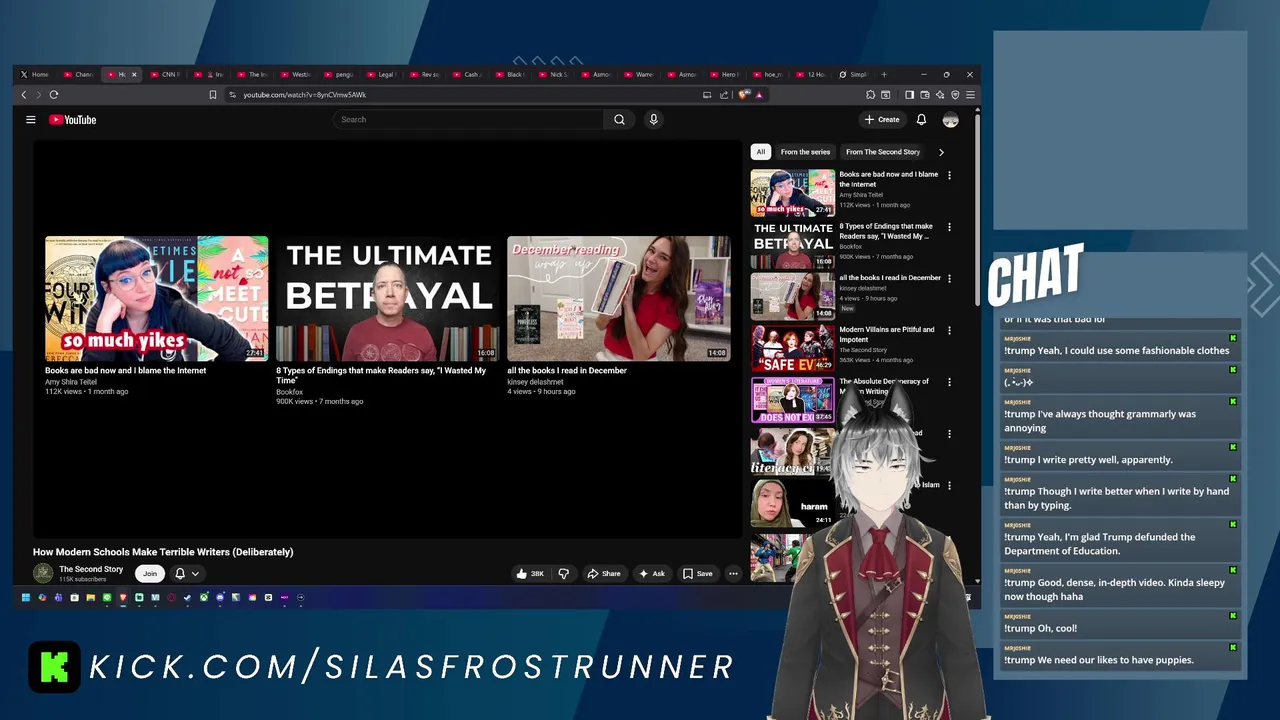Screen dimensions: 1280x720
Task: Dislike the video with thumbs down
Action: pos(563,574)
